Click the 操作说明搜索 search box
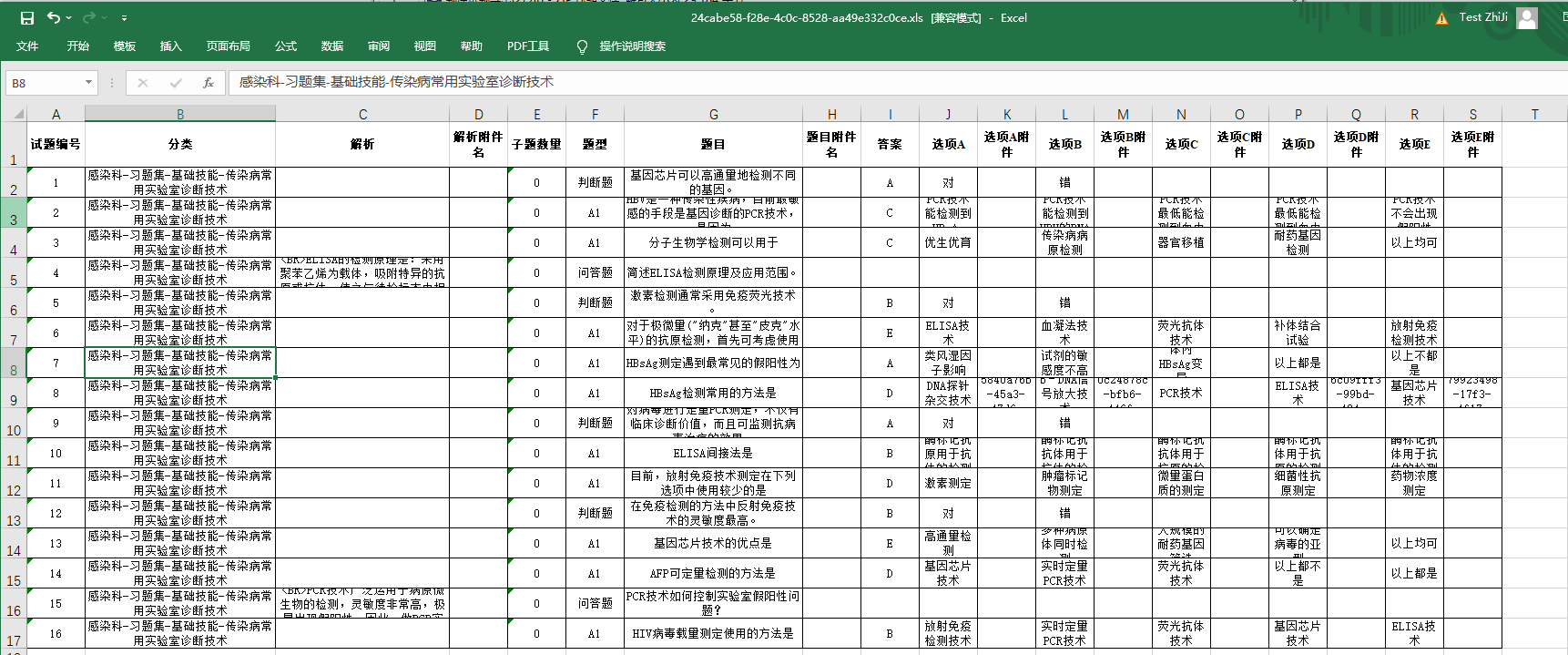 633,46
